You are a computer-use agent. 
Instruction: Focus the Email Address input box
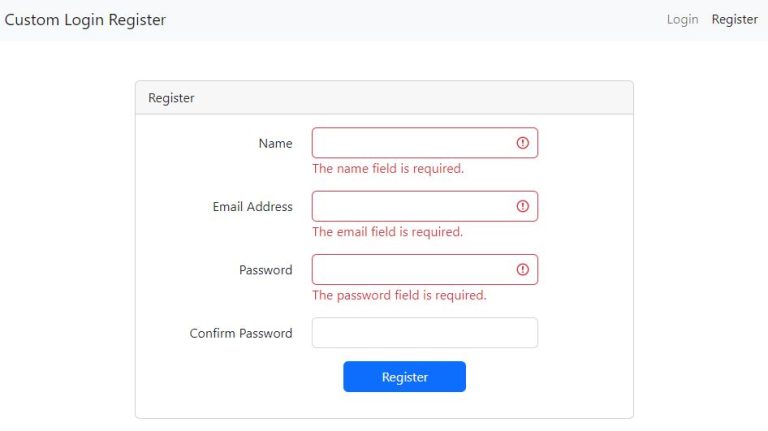tap(425, 206)
